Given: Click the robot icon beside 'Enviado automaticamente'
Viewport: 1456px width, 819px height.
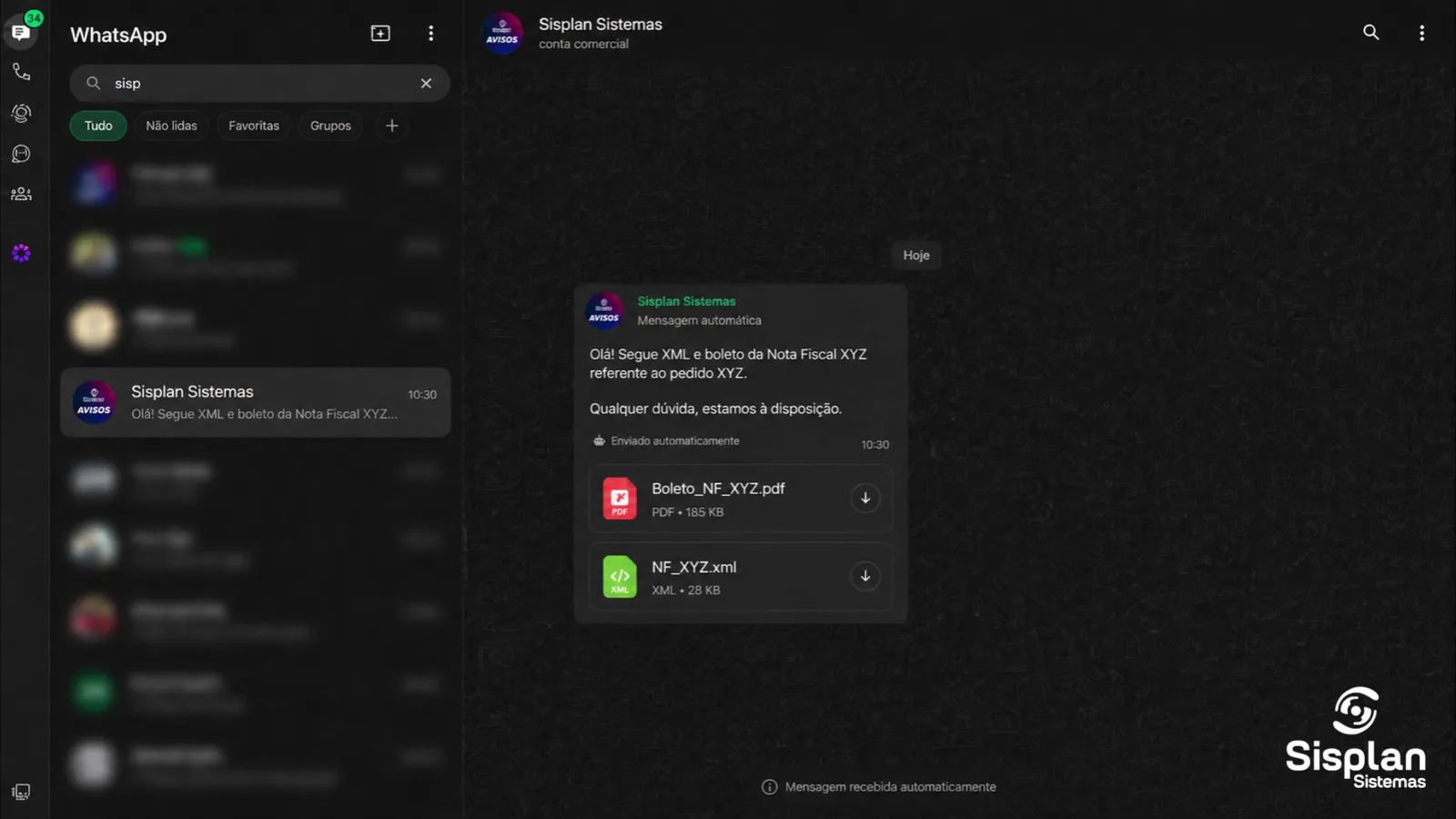Looking at the screenshot, I should pyautogui.click(x=599, y=440).
